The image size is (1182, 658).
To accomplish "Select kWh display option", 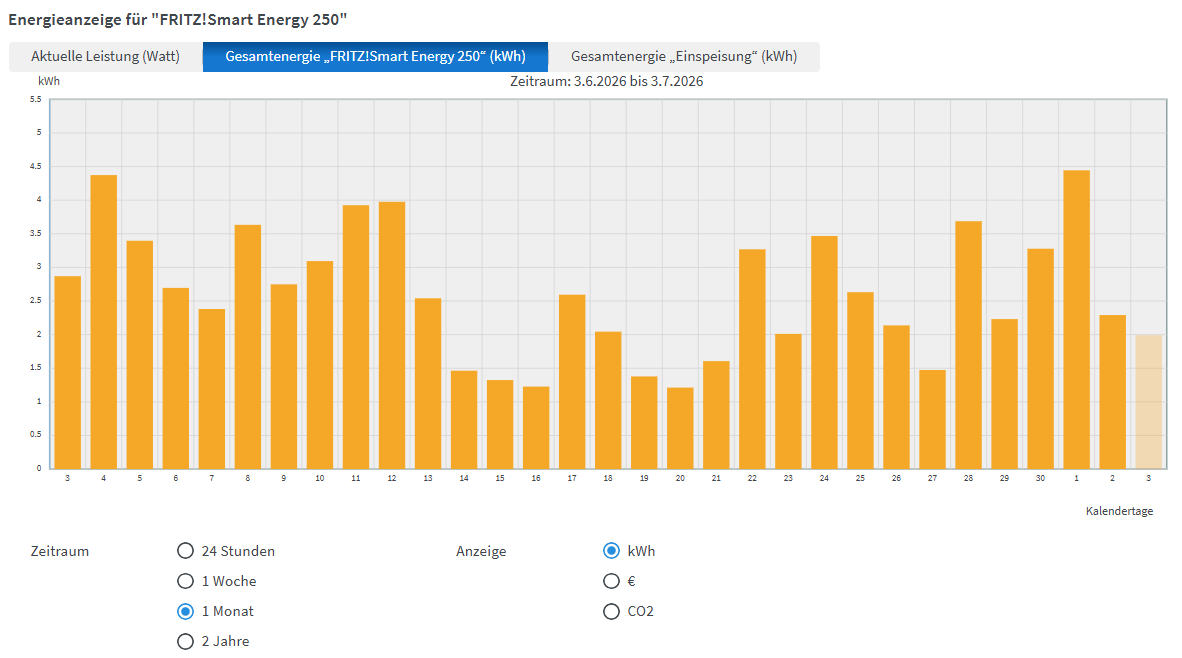I will tap(611, 551).
